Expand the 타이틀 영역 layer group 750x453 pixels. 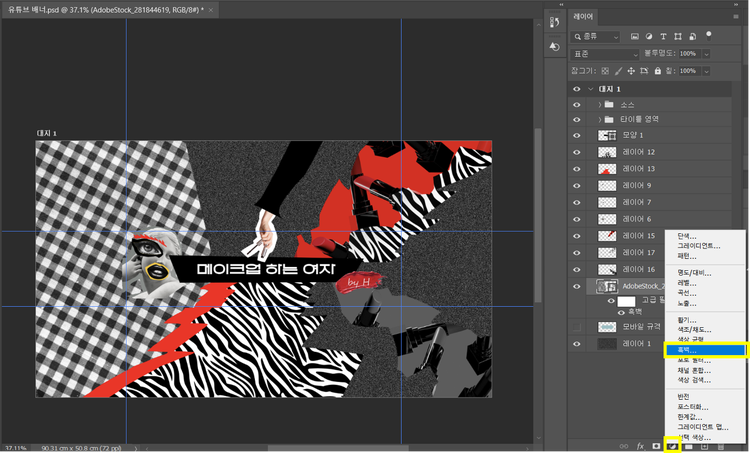[600, 118]
